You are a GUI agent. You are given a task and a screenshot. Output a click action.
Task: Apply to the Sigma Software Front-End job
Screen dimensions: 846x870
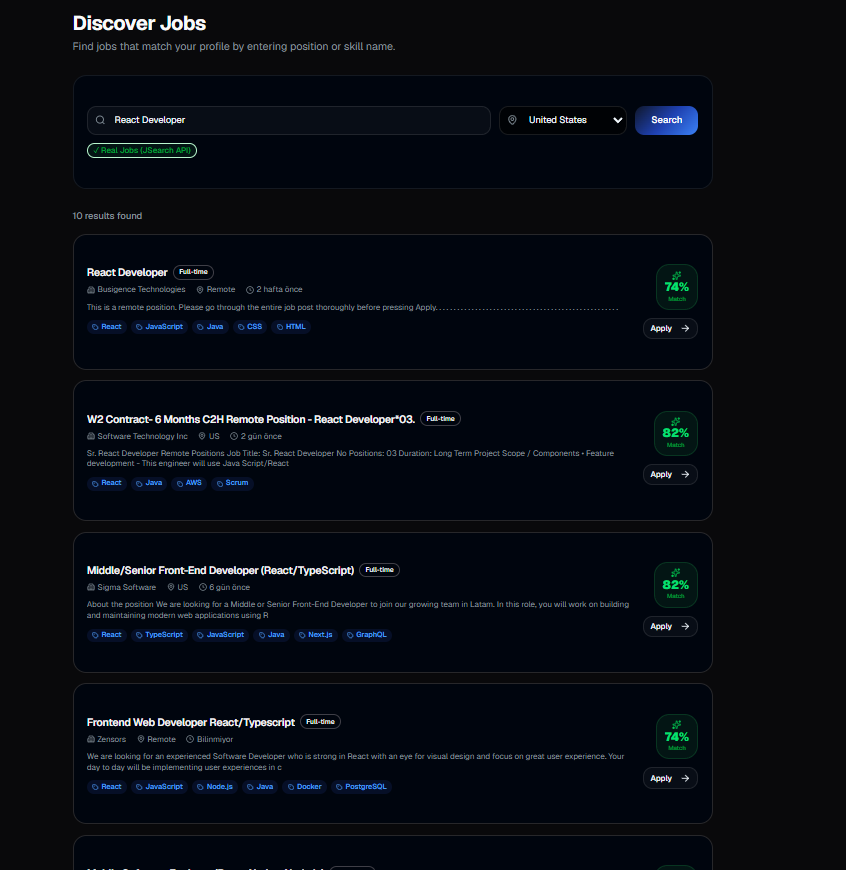click(x=670, y=626)
